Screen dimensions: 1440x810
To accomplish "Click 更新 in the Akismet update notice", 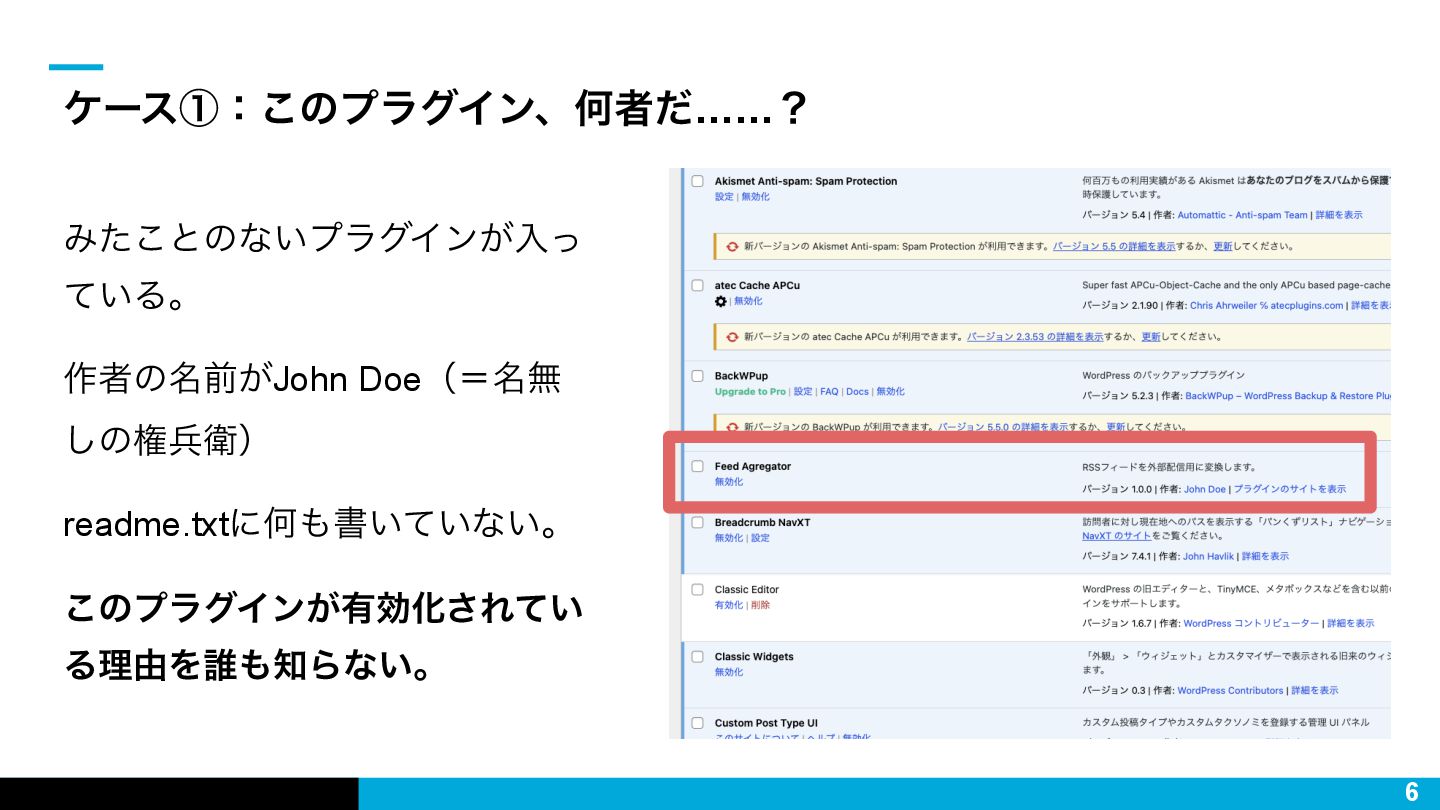I will (x=1223, y=246).
